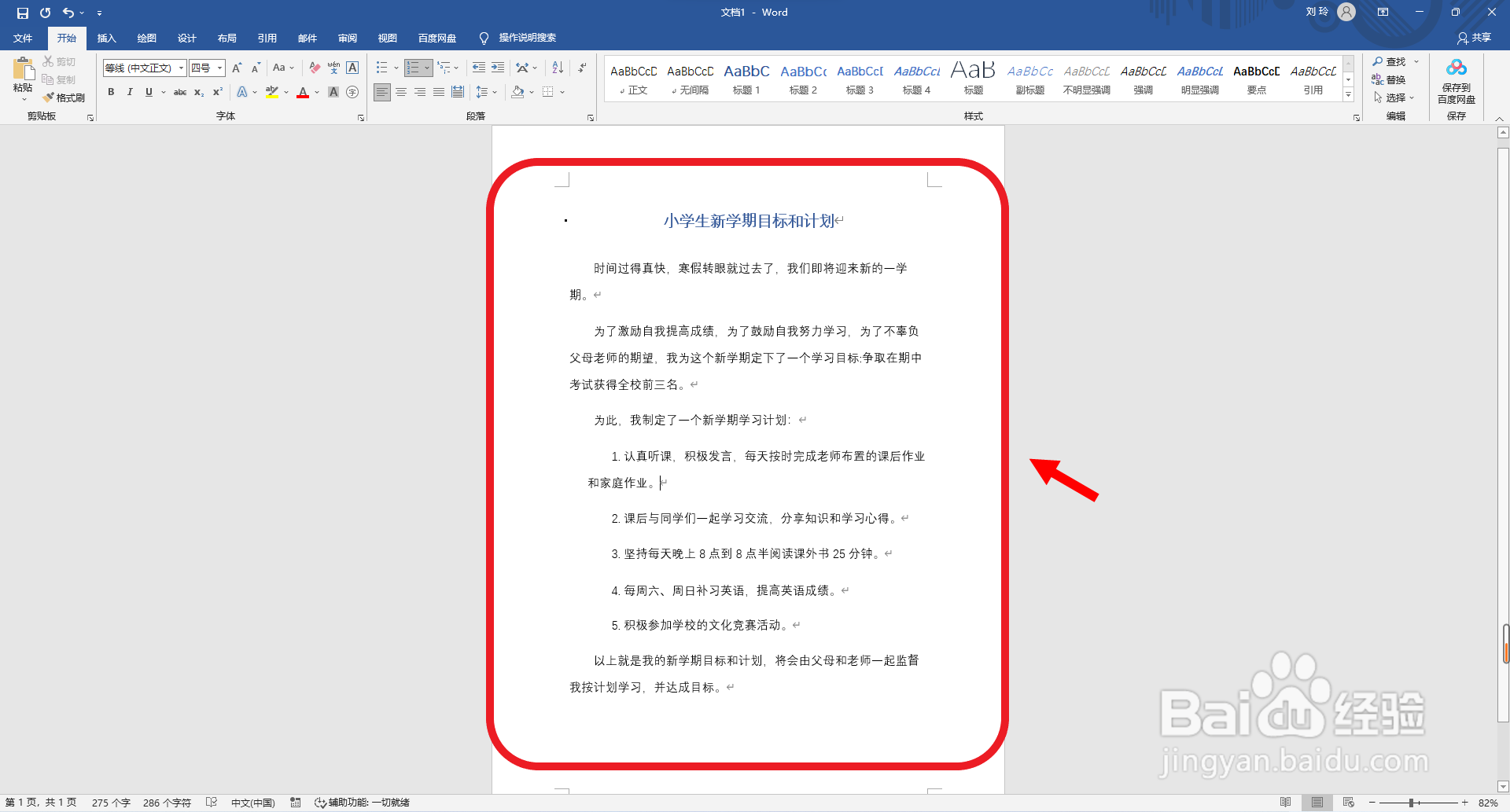Open the 百度网盘 ribbon tab
The height and width of the screenshot is (812, 1510).
tap(437, 38)
